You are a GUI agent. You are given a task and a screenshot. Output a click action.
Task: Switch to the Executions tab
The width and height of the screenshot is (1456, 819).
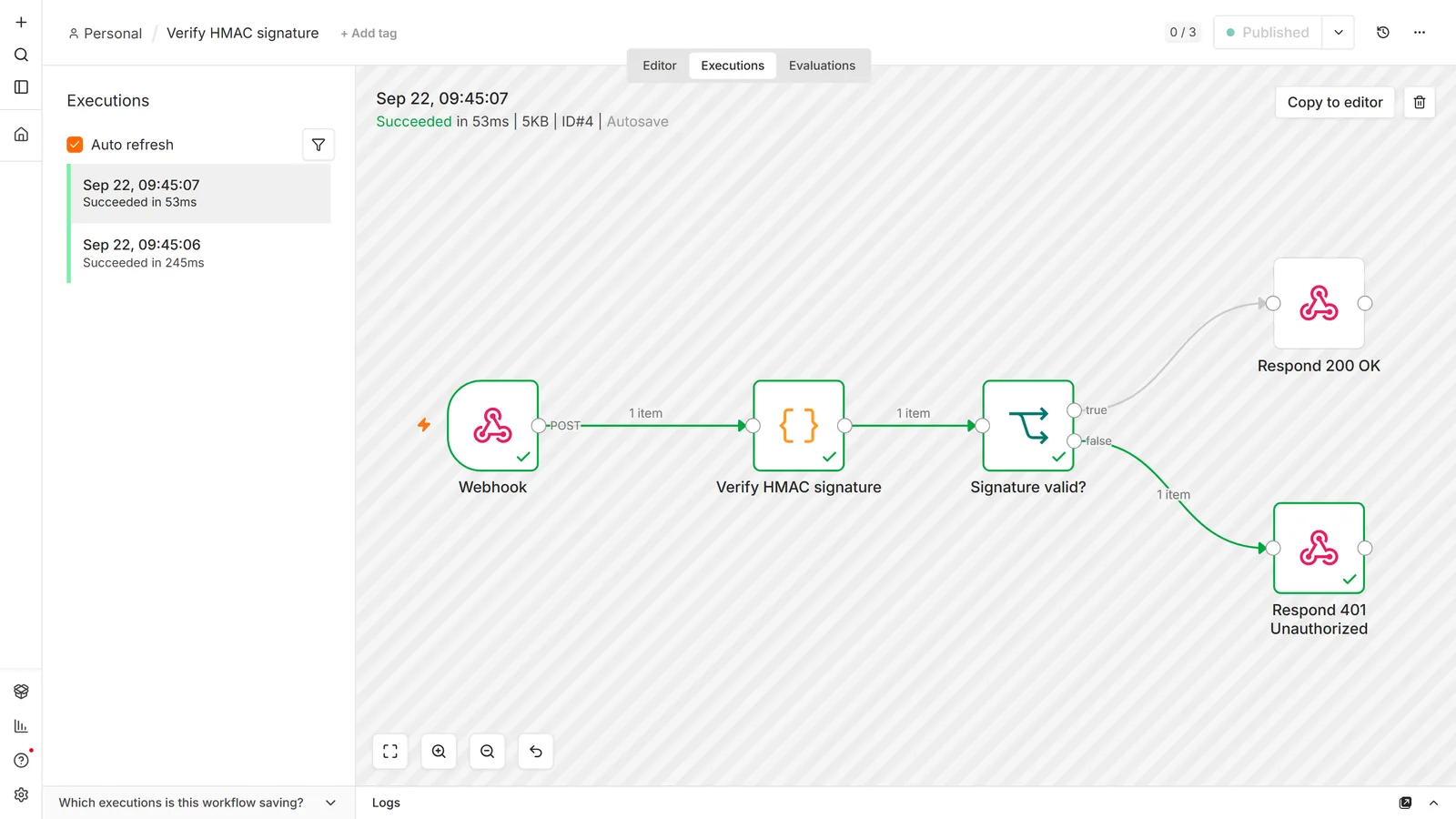pos(733,66)
